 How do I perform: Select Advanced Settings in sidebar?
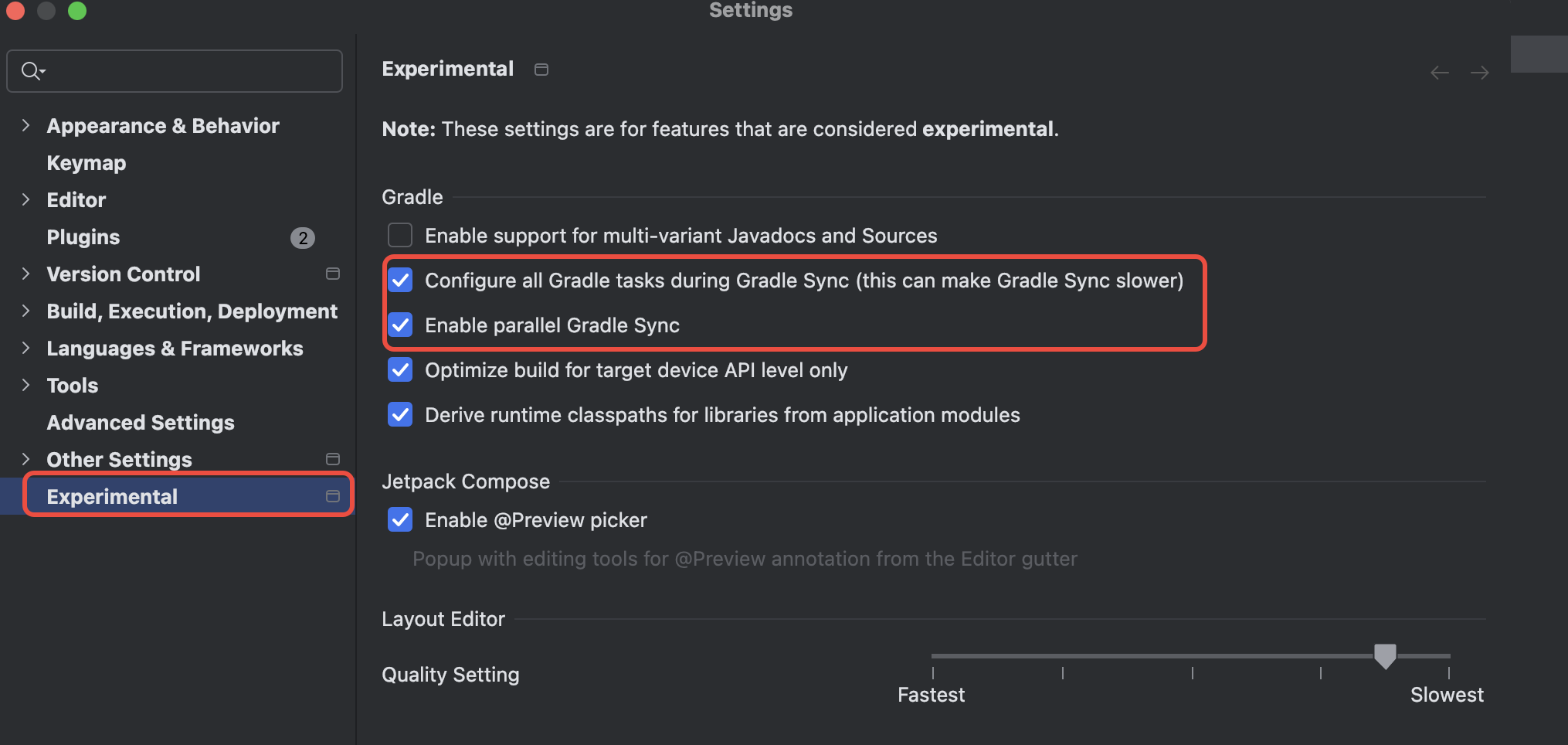(141, 423)
